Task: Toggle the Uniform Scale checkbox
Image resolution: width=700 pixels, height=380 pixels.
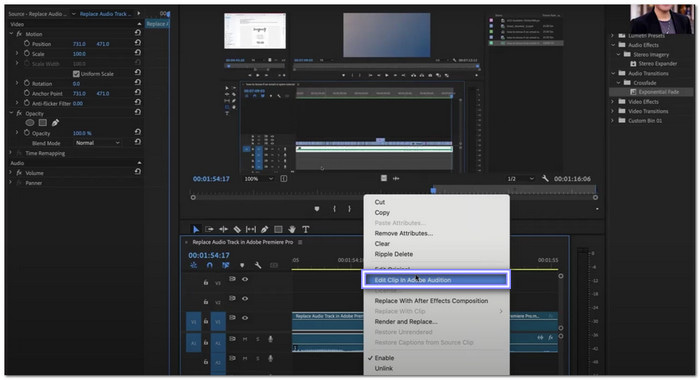Action: click(76, 74)
